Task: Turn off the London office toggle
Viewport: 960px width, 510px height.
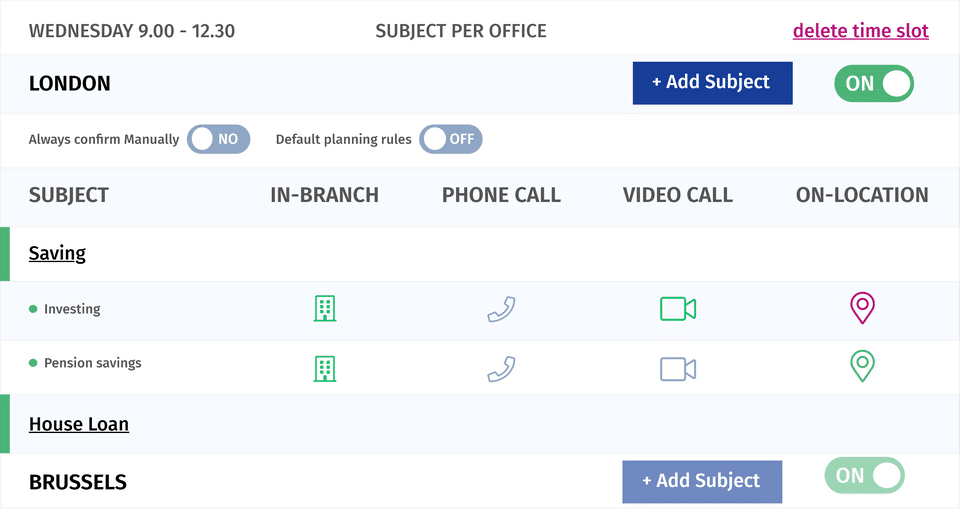Action: tap(874, 83)
